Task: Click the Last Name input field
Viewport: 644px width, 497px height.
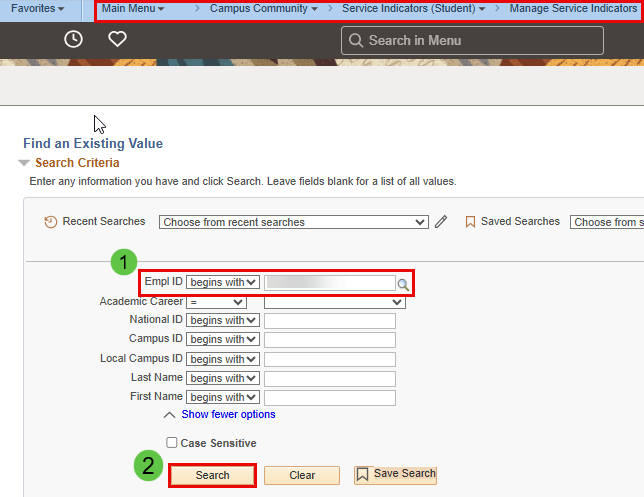Action: pyautogui.click(x=330, y=379)
